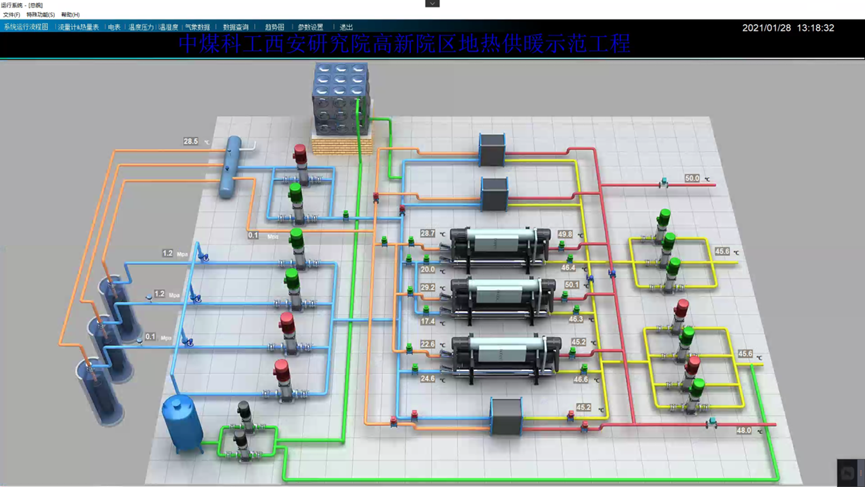Image resolution: width=865 pixels, height=487 pixels.
Task: Select the rooftop cooling tower unit
Action: coord(342,97)
